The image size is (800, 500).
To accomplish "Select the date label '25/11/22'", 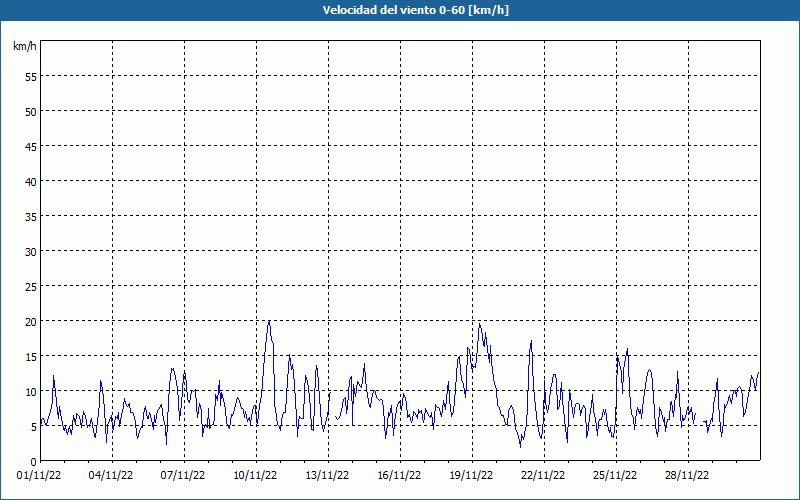I will (x=615, y=476).
